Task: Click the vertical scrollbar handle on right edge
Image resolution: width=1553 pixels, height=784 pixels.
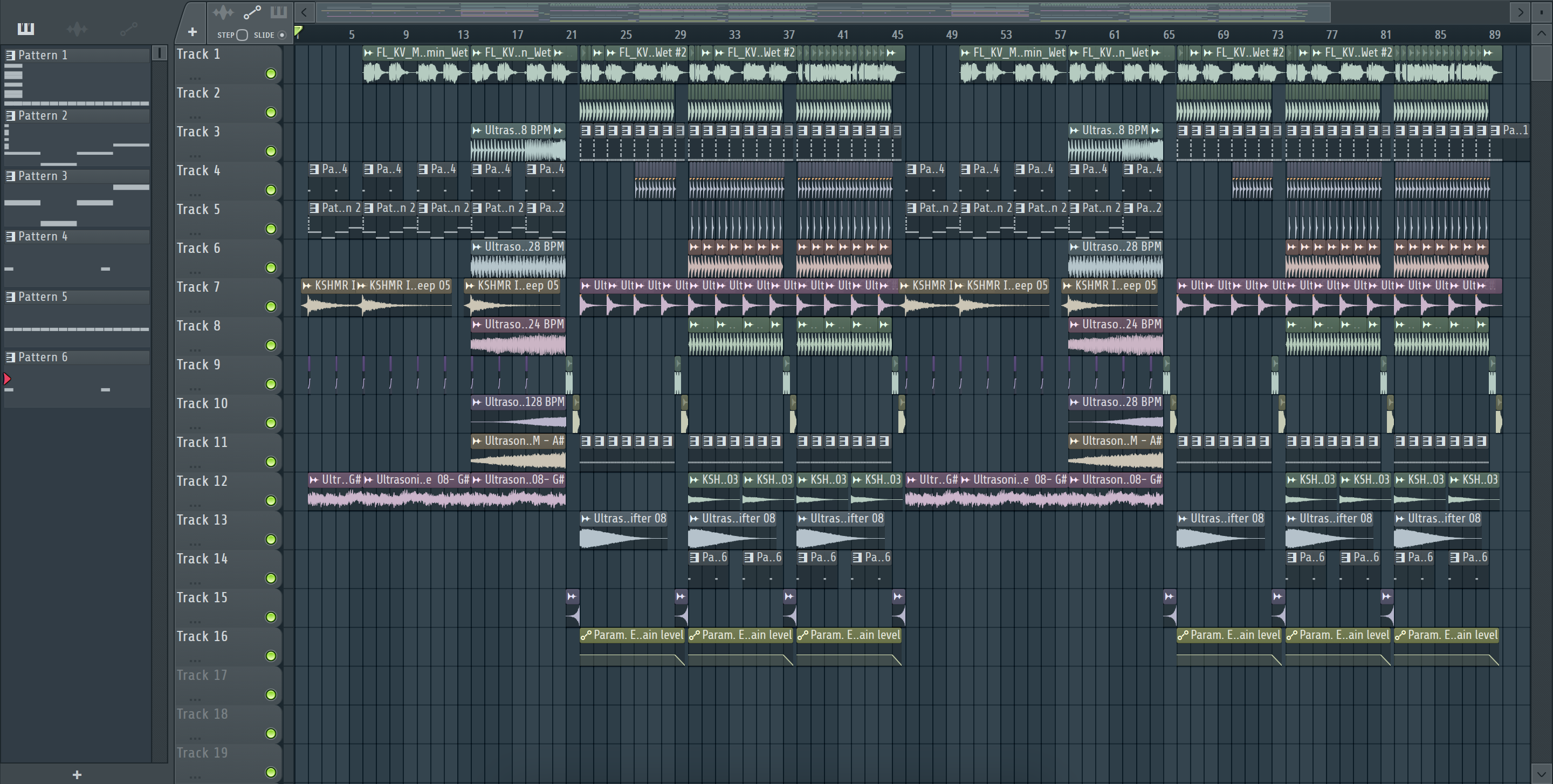Action: pyautogui.click(x=1541, y=62)
